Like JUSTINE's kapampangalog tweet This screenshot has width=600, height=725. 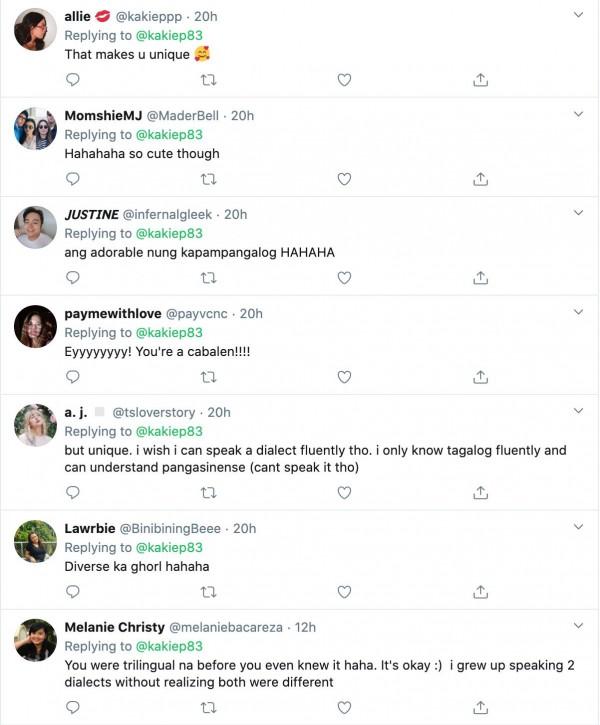[x=344, y=277]
